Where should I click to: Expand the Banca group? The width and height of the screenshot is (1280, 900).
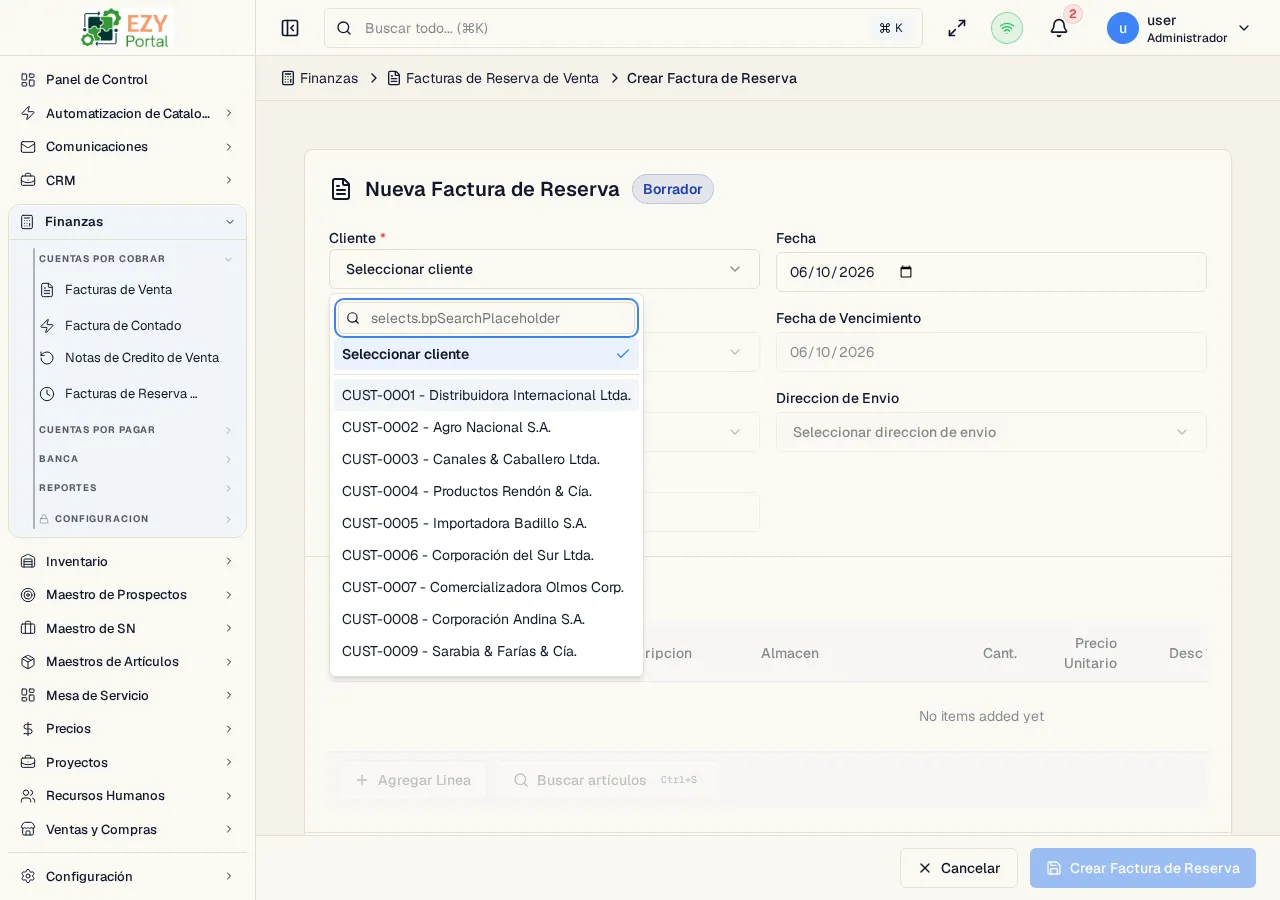pos(228,459)
